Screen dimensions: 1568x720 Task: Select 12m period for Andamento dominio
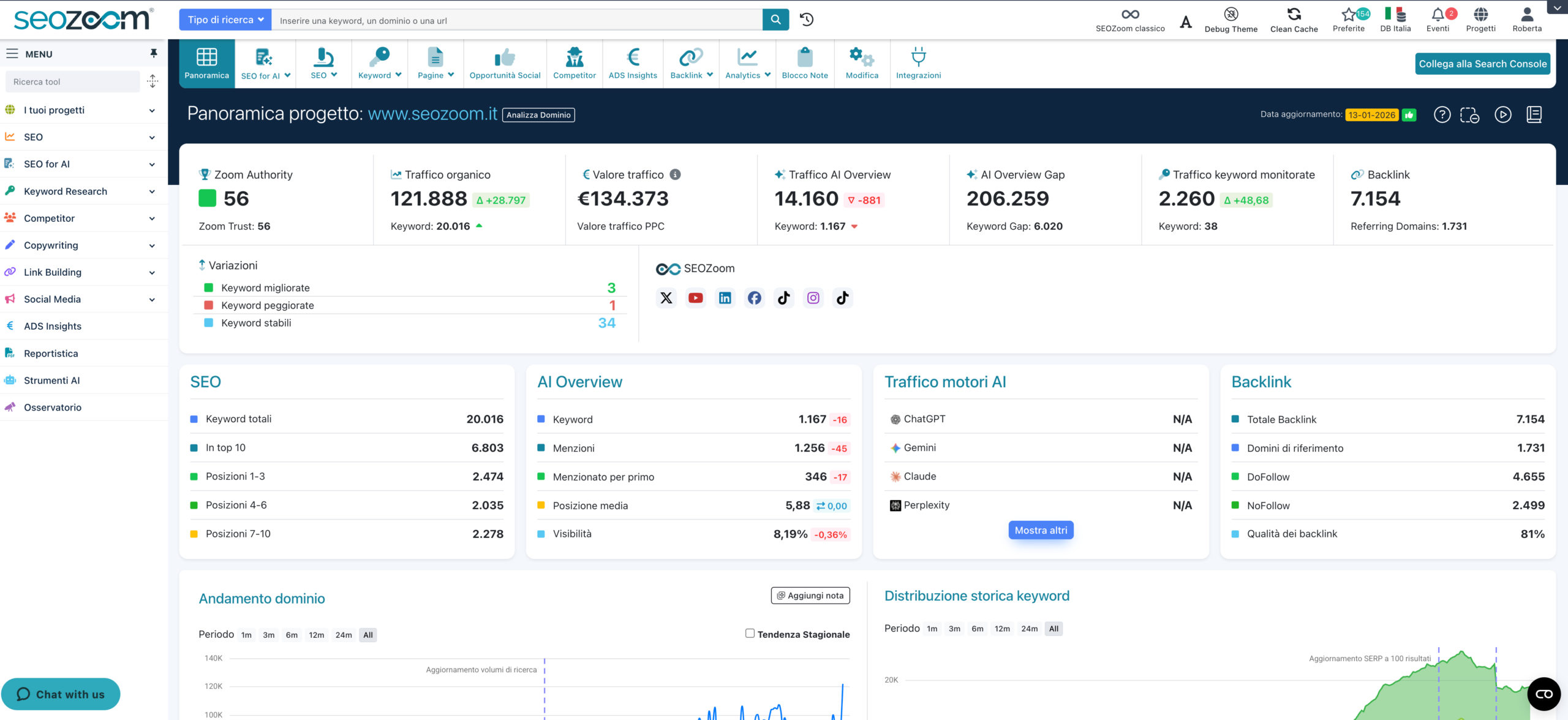pyautogui.click(x=316, y=635)
